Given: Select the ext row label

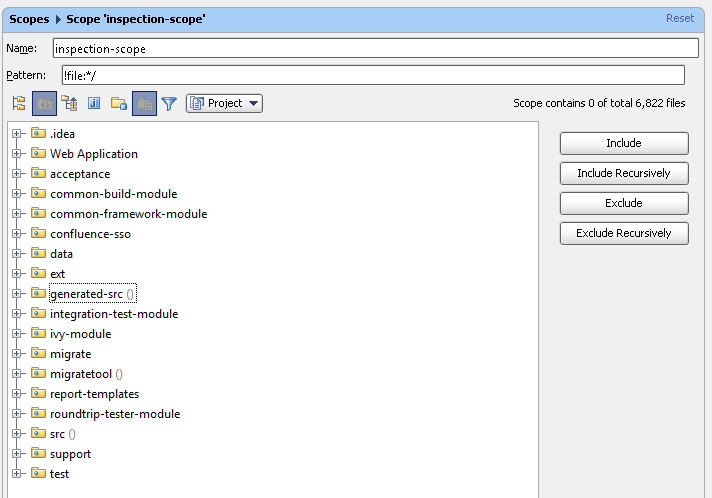Looking at the screenshot, I should [x=57, y=274].
